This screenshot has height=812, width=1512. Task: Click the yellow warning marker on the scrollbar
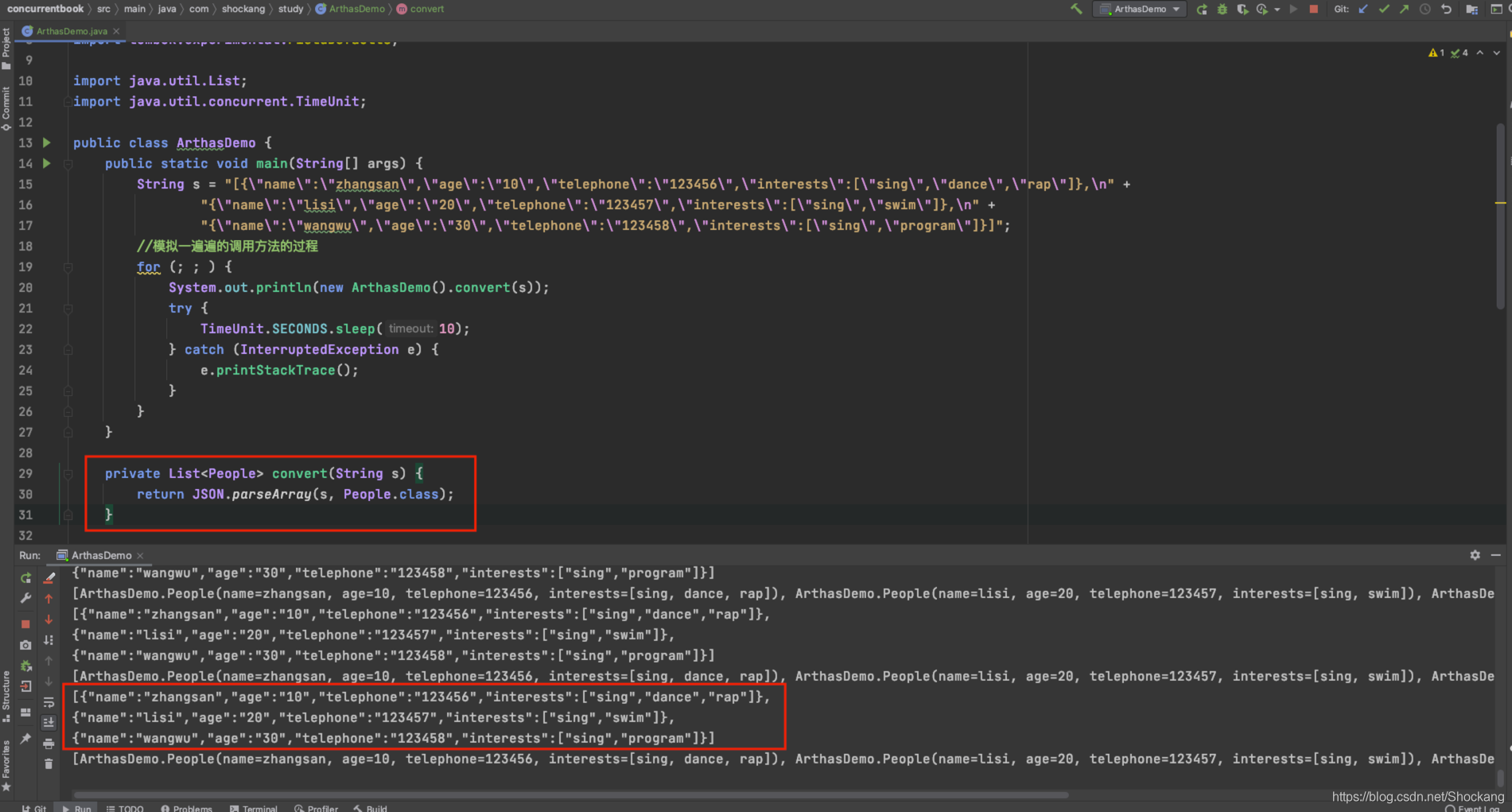coord(1500,204)
